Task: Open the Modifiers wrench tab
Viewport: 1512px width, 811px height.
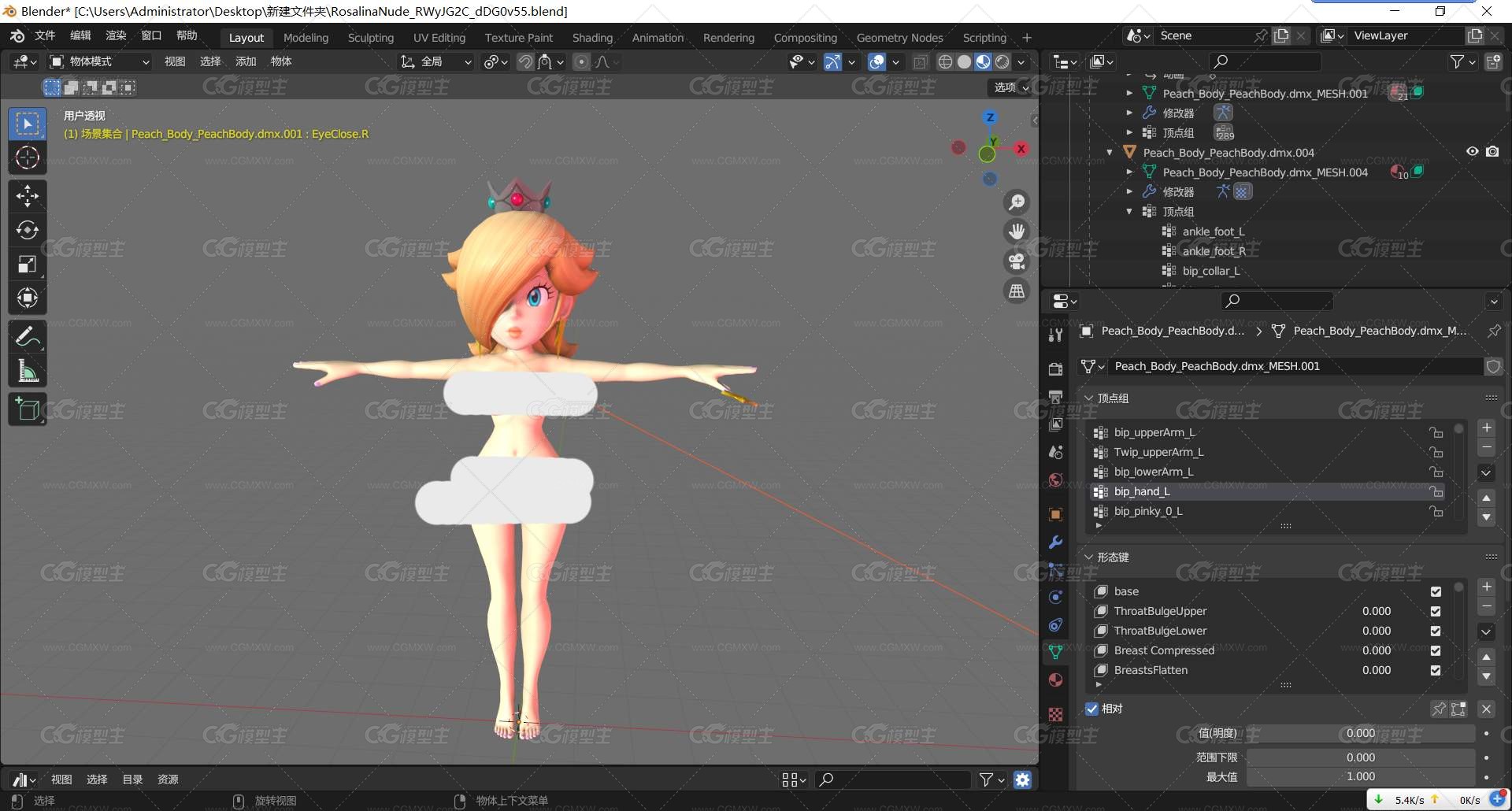Action: click(x=1056, y=543)
